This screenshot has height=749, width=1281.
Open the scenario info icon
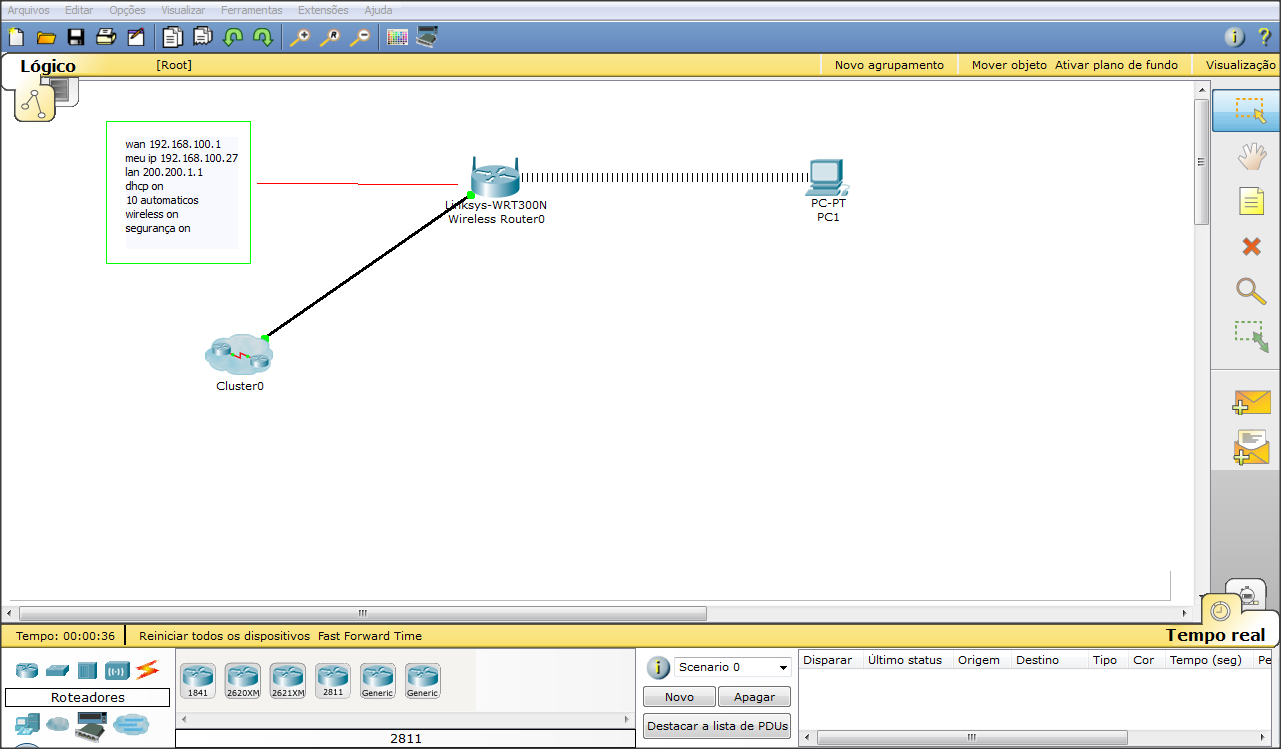coord(658,668)
